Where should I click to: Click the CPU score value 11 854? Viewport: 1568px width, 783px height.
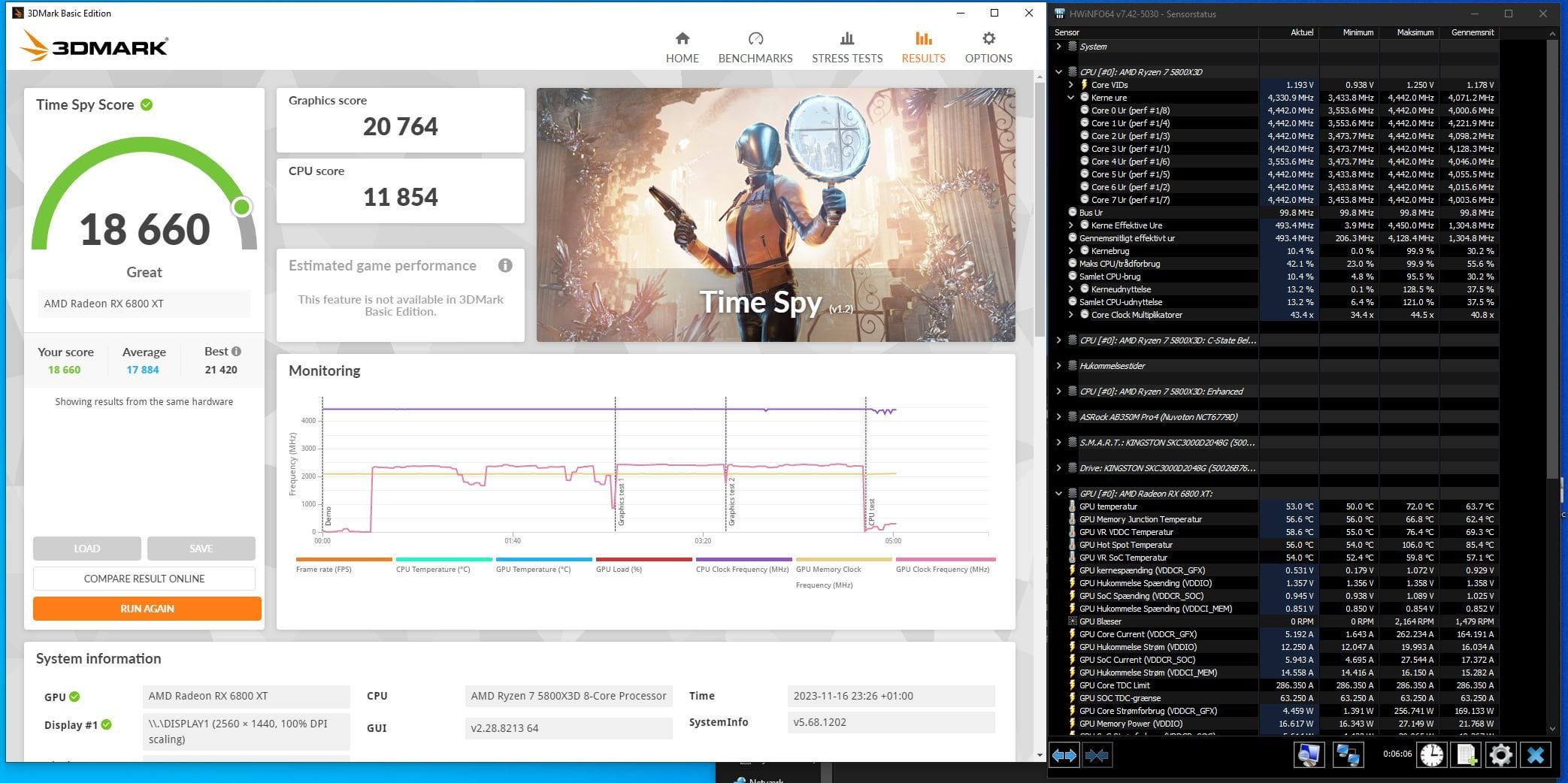401,197
